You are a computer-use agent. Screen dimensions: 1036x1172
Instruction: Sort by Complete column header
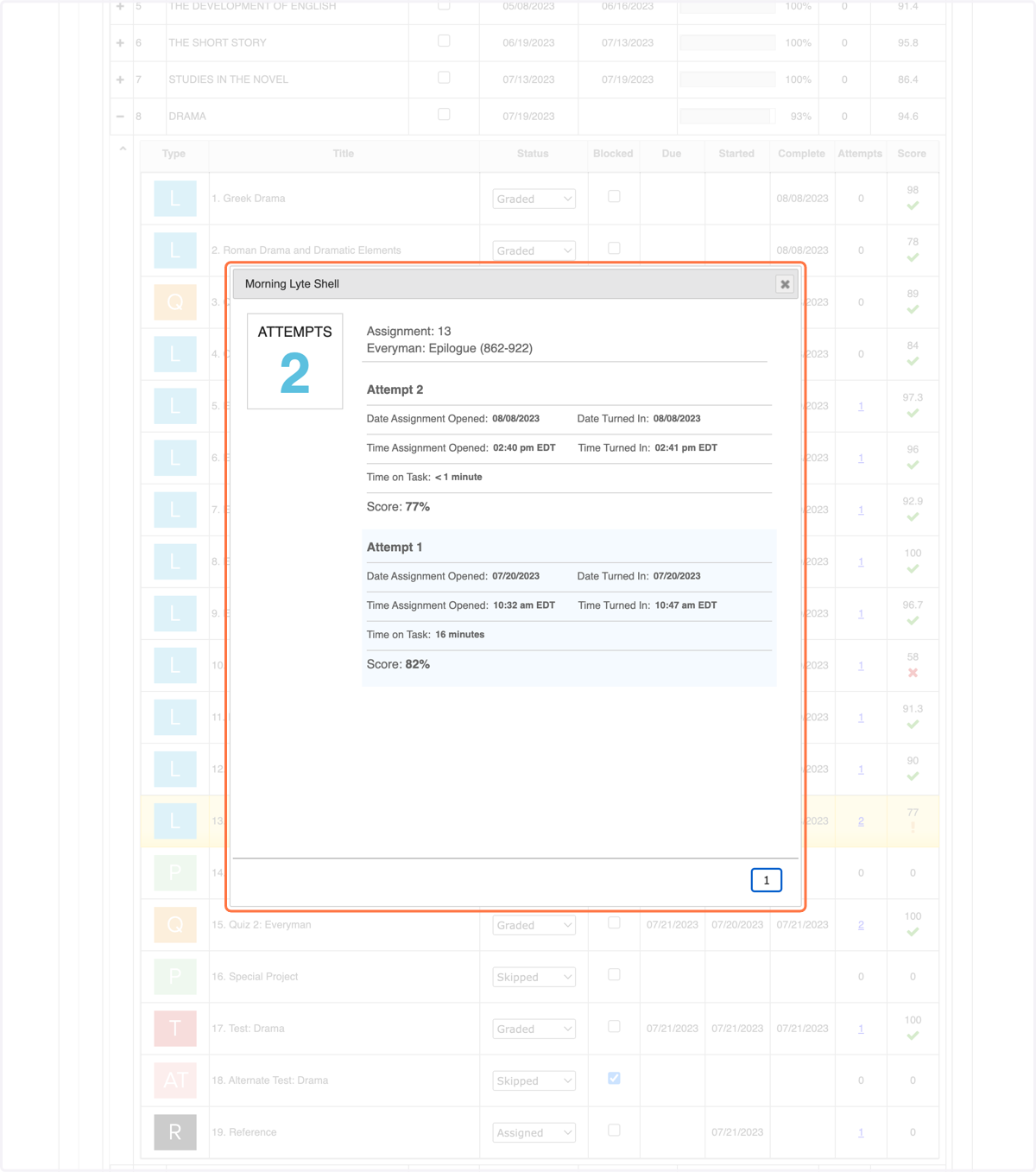tap(801, 154)
